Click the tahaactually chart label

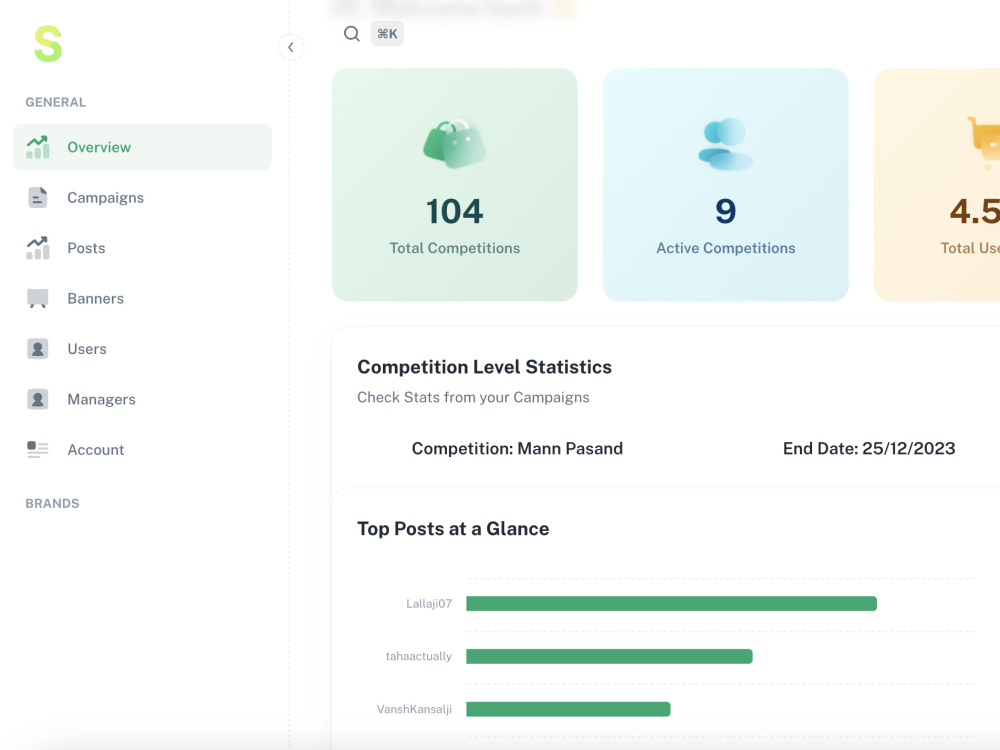418,656
